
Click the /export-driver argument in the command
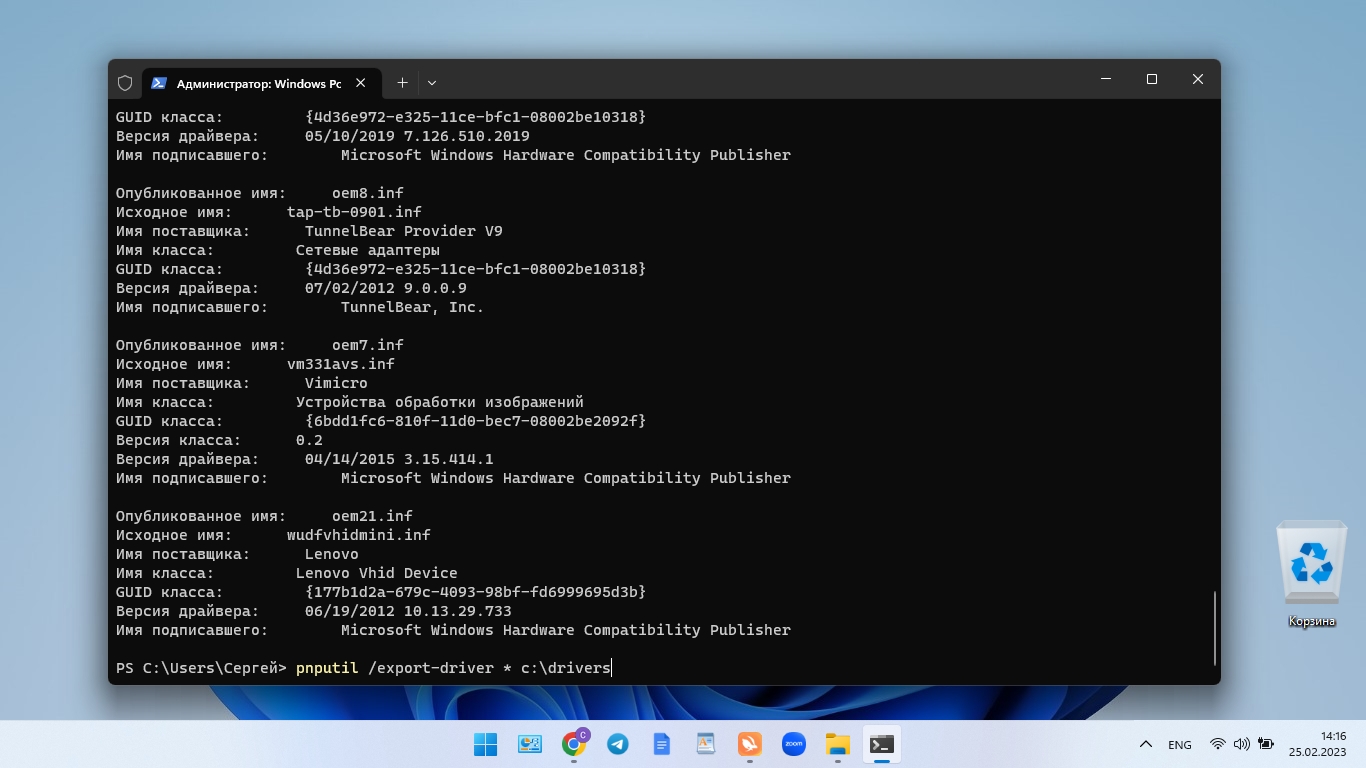[x=431, y=668]
